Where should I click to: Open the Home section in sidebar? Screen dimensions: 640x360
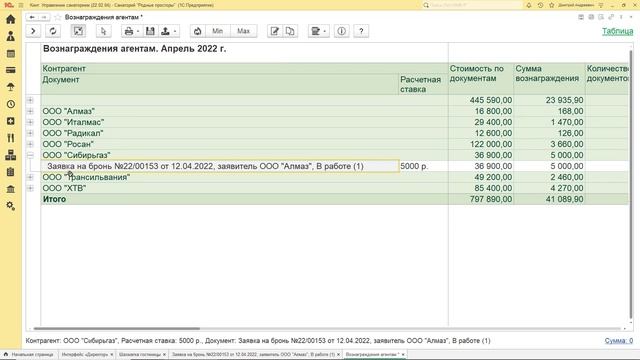coord(11,19)
